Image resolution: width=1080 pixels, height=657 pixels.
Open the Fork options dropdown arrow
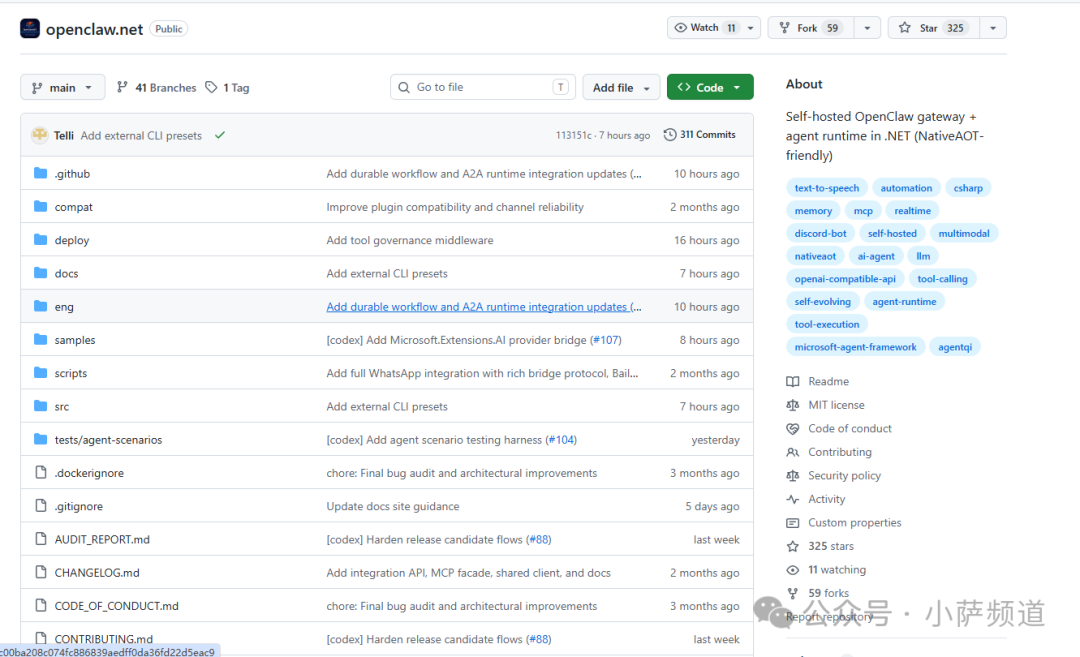coord(867,28)
